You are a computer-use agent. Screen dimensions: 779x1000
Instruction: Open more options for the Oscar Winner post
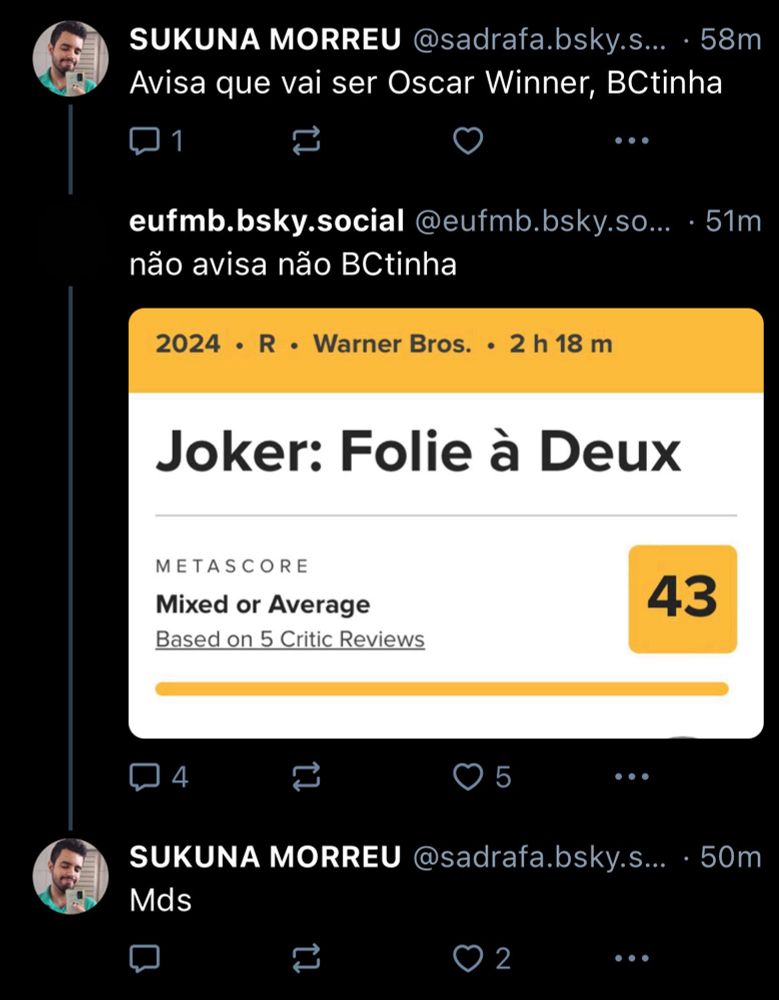coord(631,142)
